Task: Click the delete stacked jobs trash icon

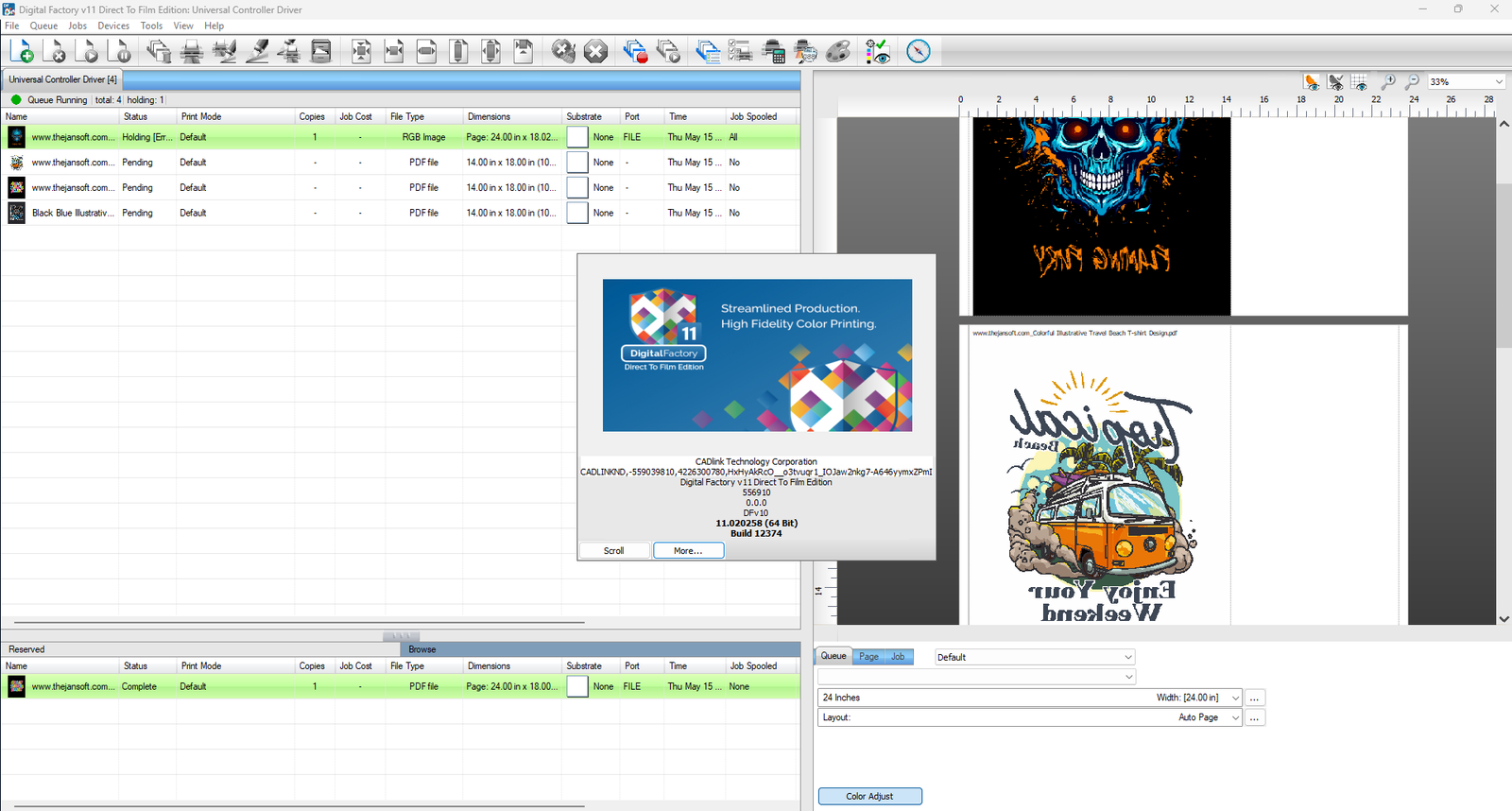Action: (x=160, y=51)
